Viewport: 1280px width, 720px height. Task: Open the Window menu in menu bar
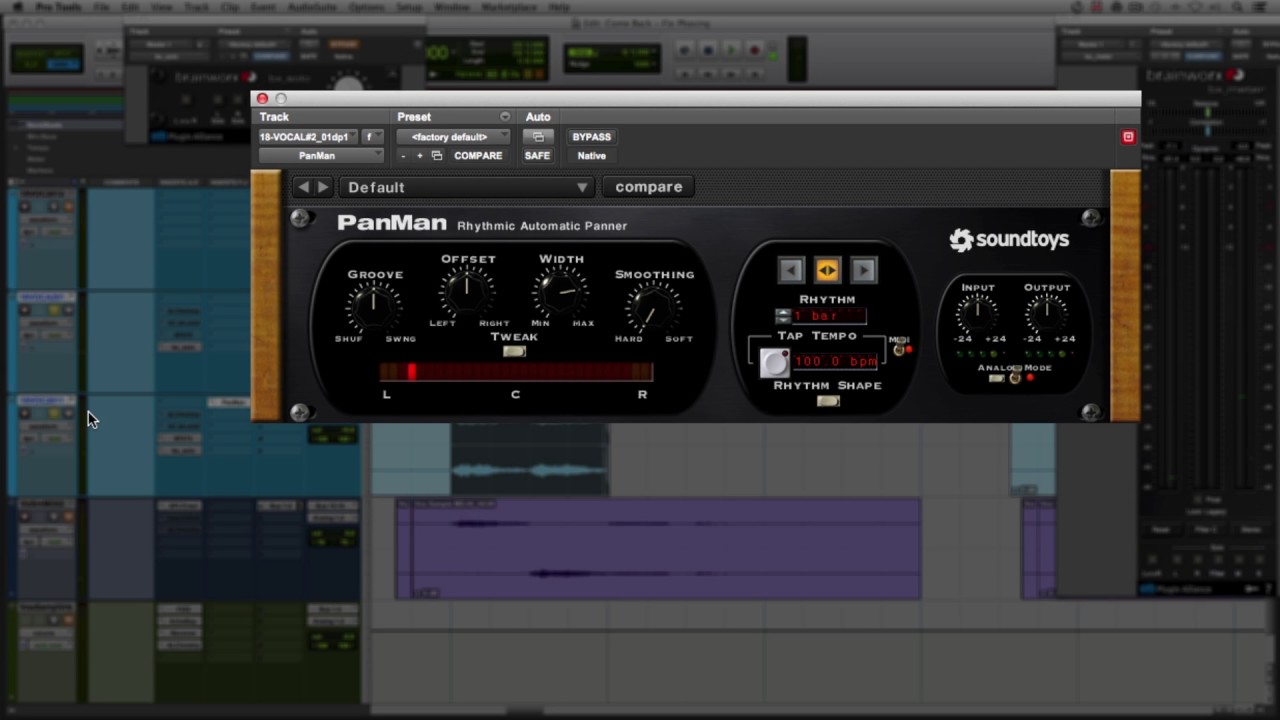point(451,7)
